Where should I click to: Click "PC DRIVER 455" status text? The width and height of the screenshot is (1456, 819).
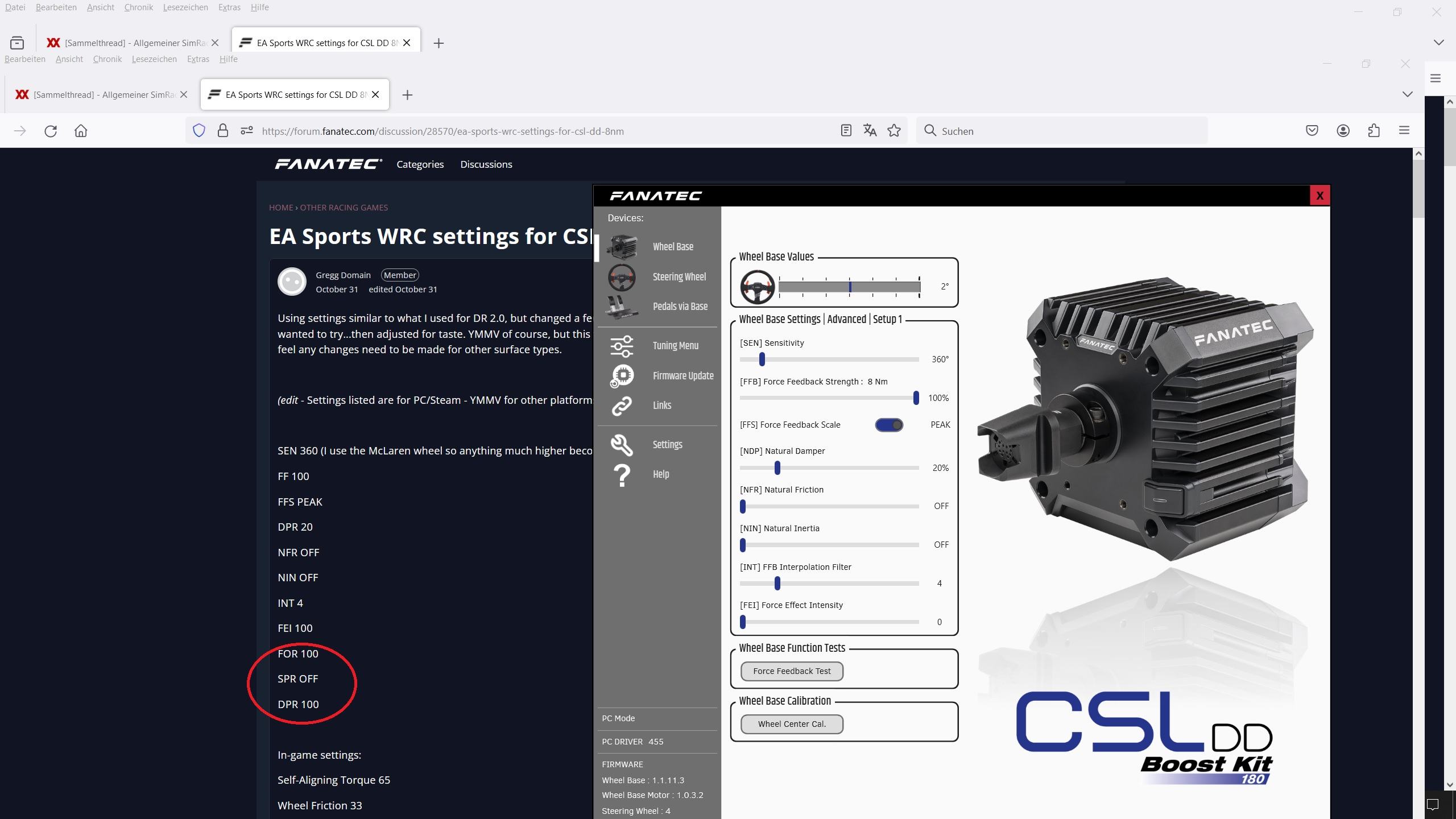(632, 742)
